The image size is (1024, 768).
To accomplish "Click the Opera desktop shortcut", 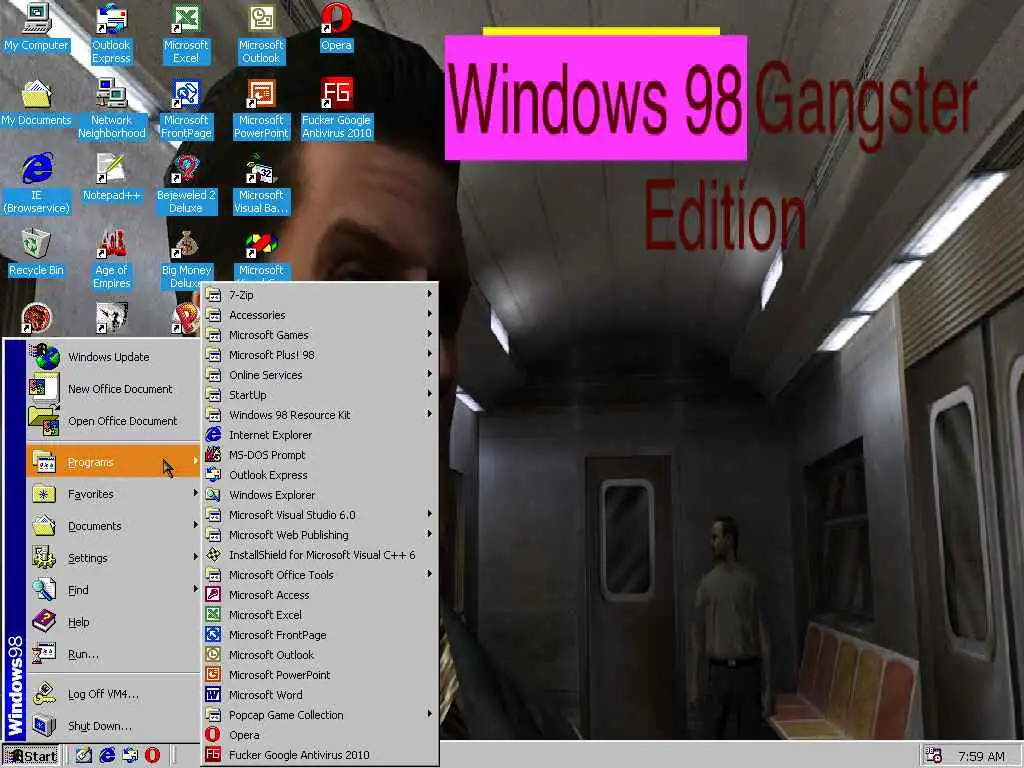I will (x=336, y=27).
